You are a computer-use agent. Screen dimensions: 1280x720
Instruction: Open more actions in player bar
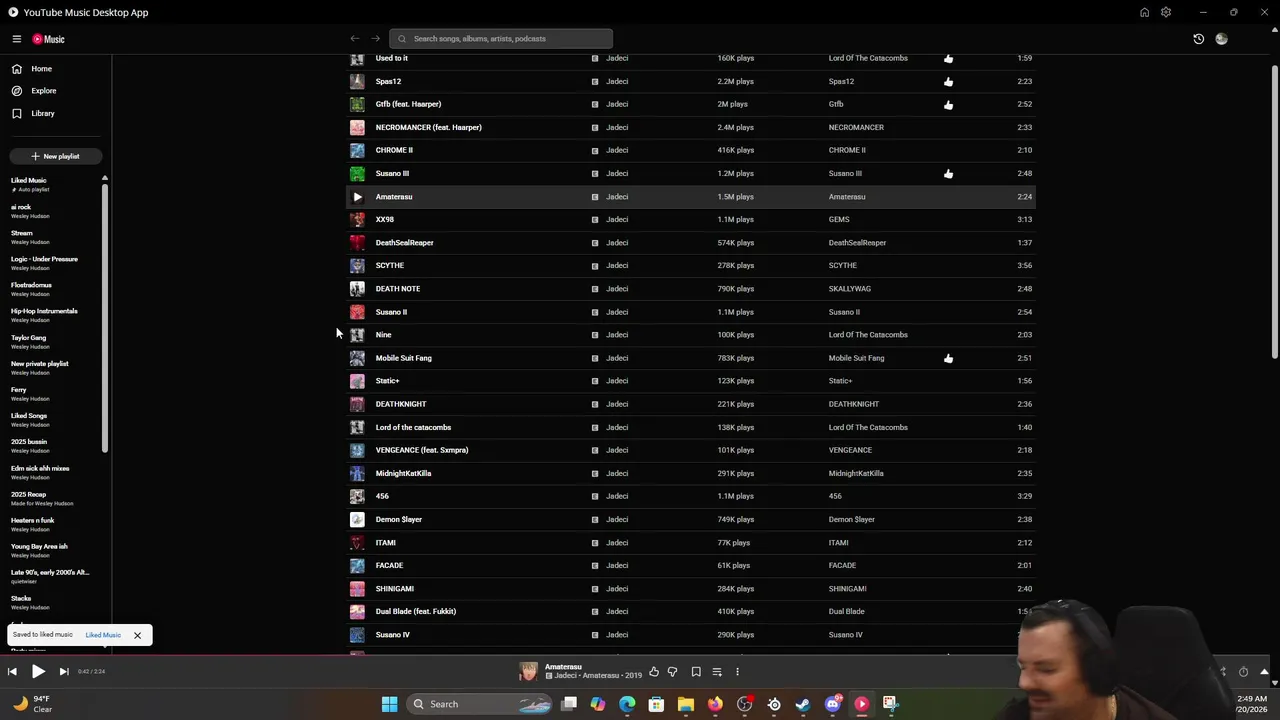(x=737, y=672)
